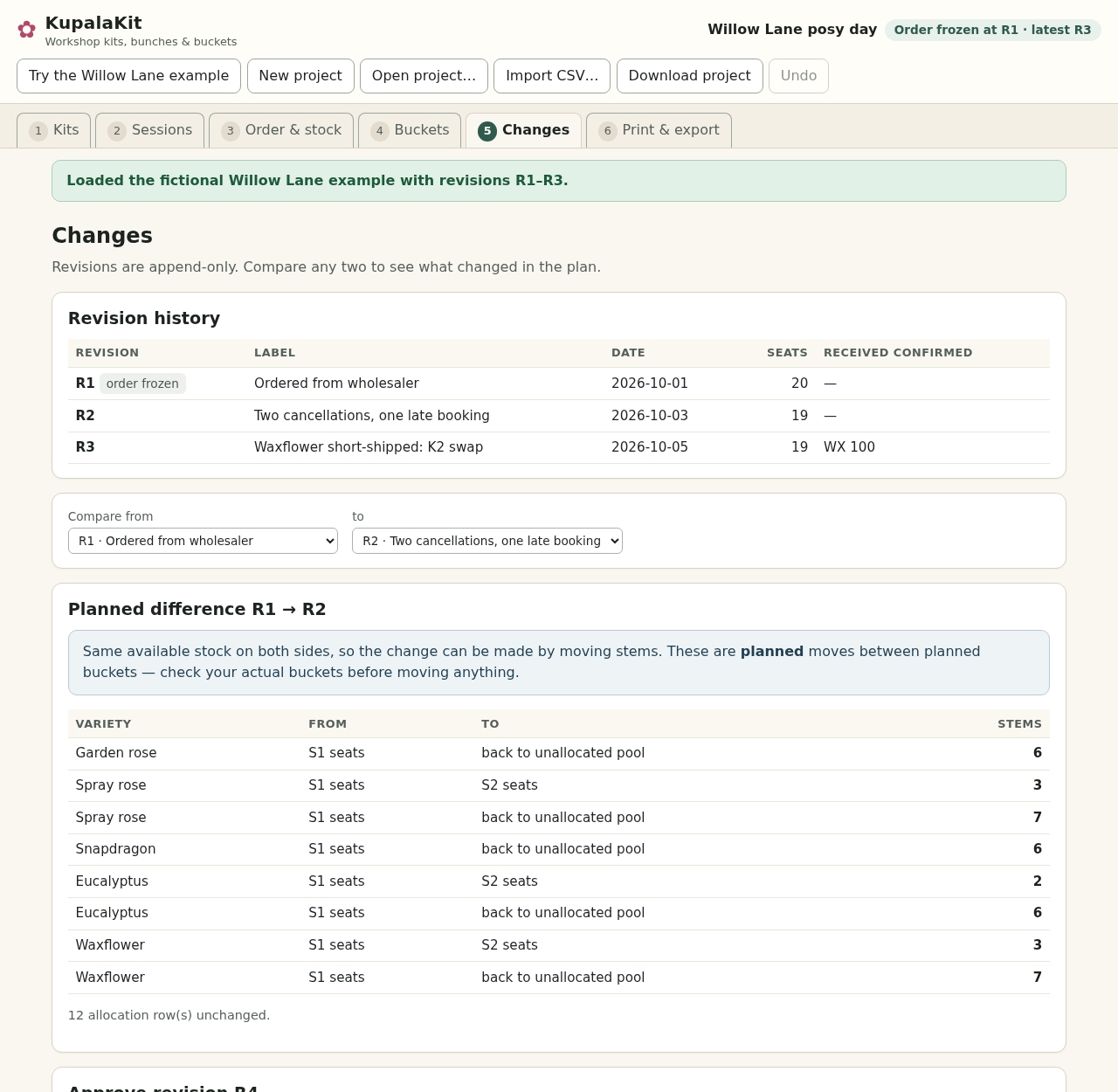
Task: Click the '12 allocation row(s) unchanged.' note
Action: pos(169,1015)
